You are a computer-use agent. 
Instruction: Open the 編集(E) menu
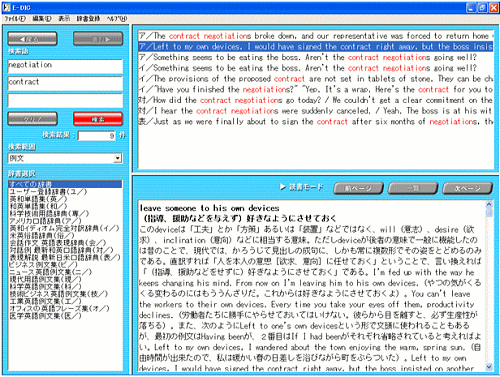click(x=42, y=19)
